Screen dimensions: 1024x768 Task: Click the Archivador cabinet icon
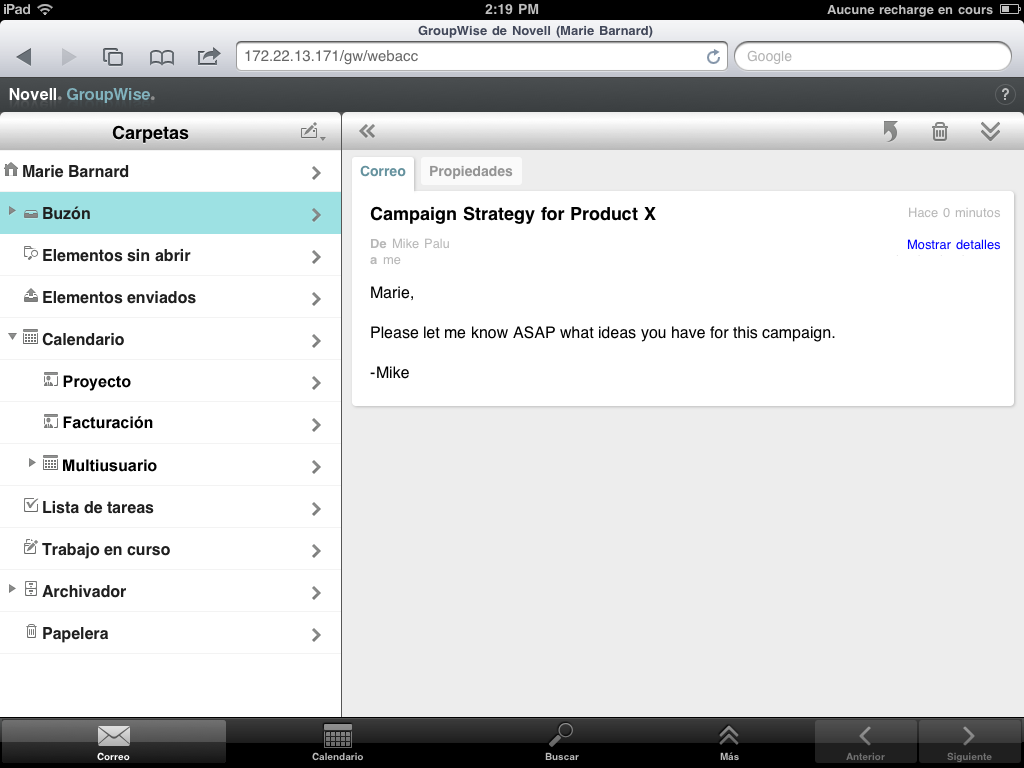click(x=31, y=589)
